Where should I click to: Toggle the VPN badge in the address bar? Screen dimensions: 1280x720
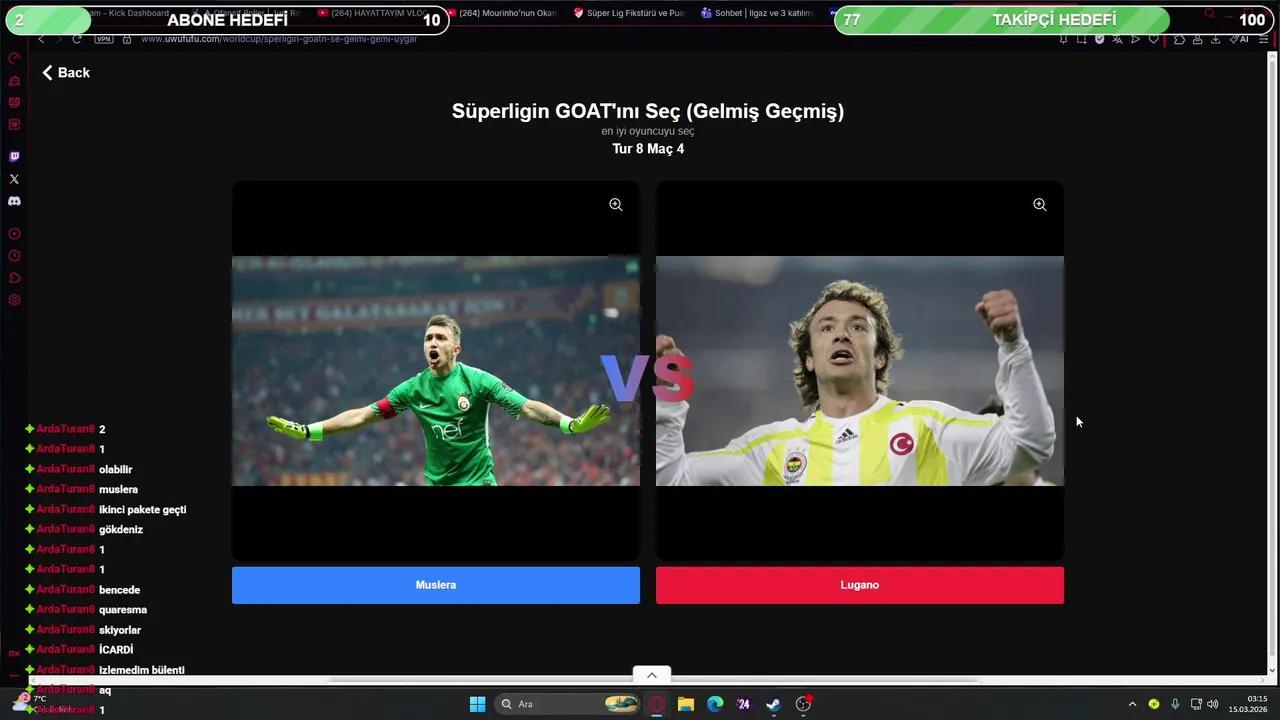tap(103, 39)
